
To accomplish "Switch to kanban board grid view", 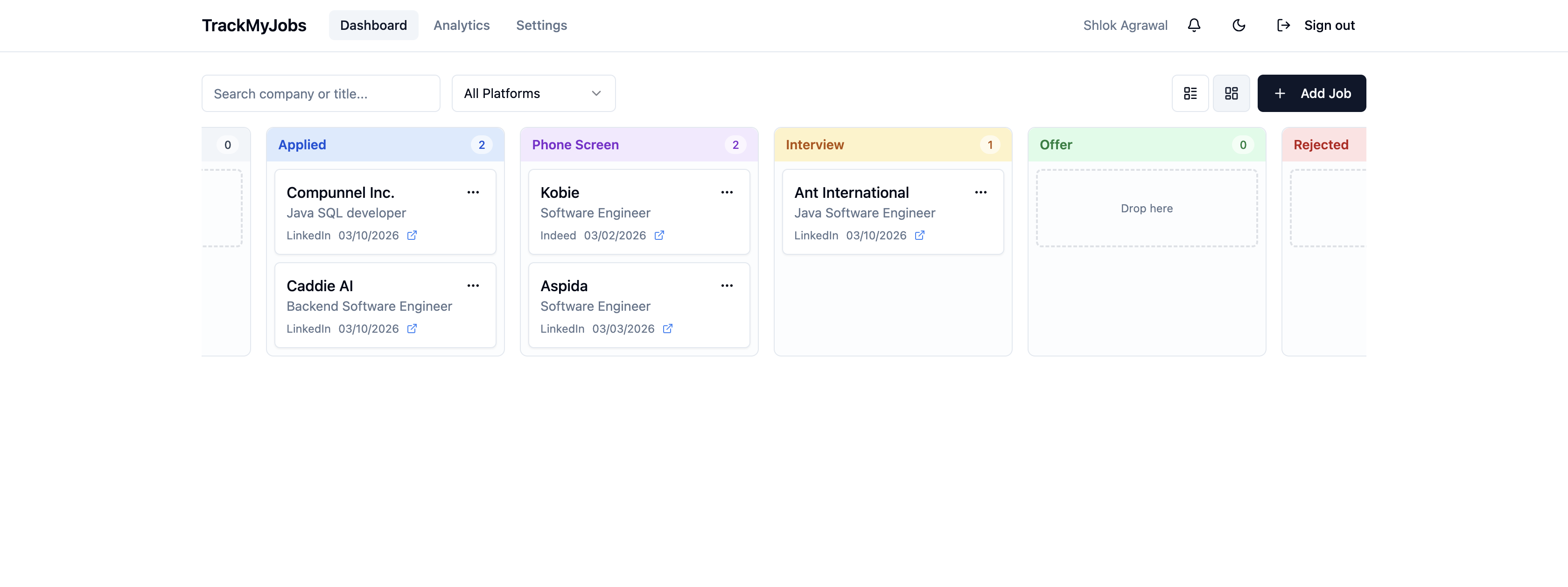I will pyautogui.click(x=1231, y=93).
